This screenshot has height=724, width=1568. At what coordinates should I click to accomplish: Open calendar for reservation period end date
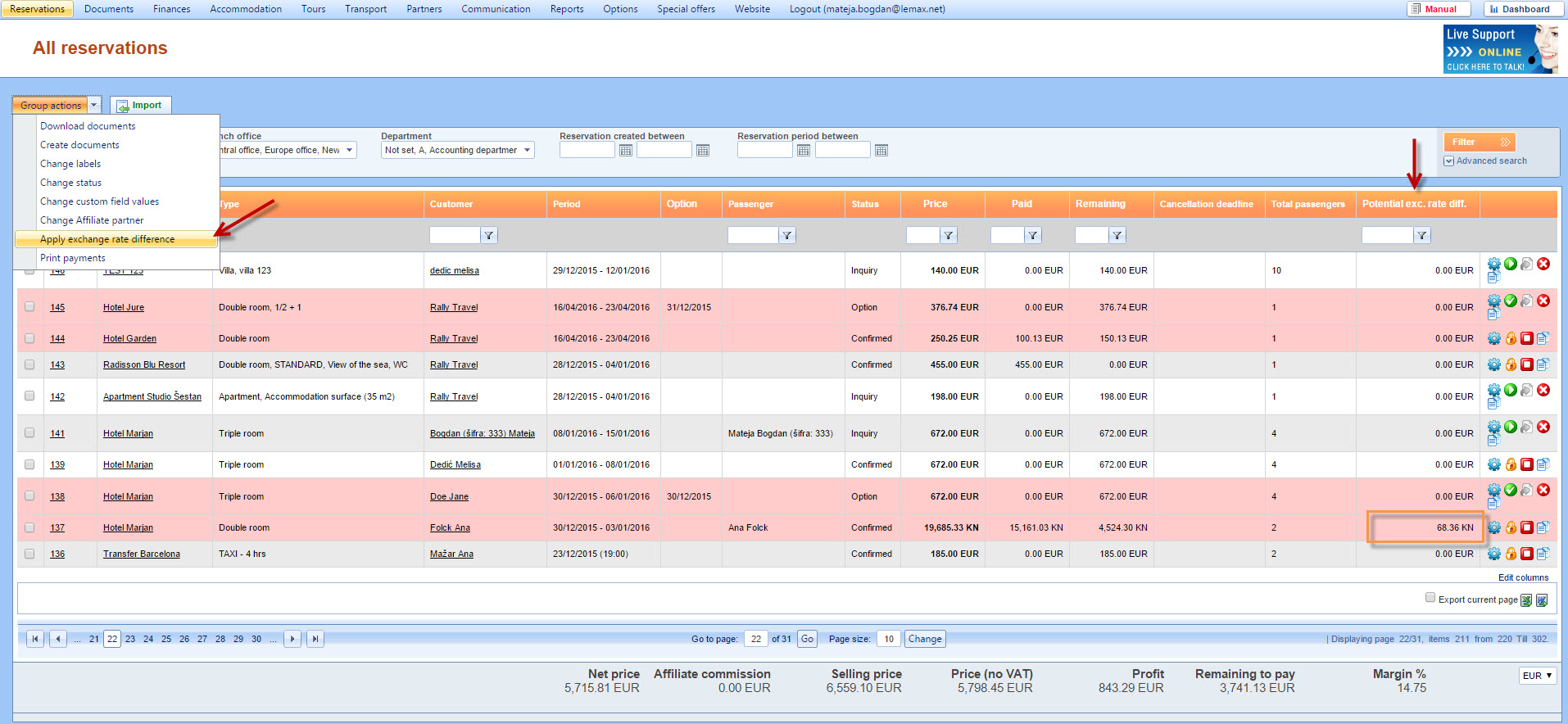click(881, 150)
